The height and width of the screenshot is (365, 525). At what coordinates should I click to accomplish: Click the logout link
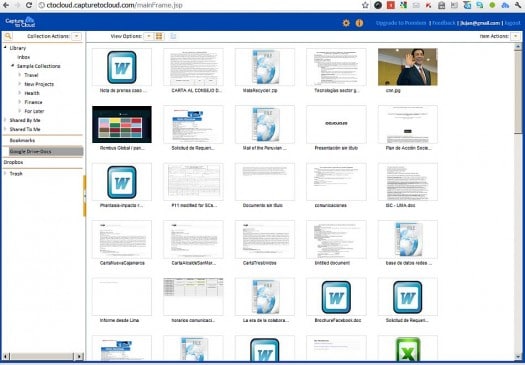click(x=513, y=23)
